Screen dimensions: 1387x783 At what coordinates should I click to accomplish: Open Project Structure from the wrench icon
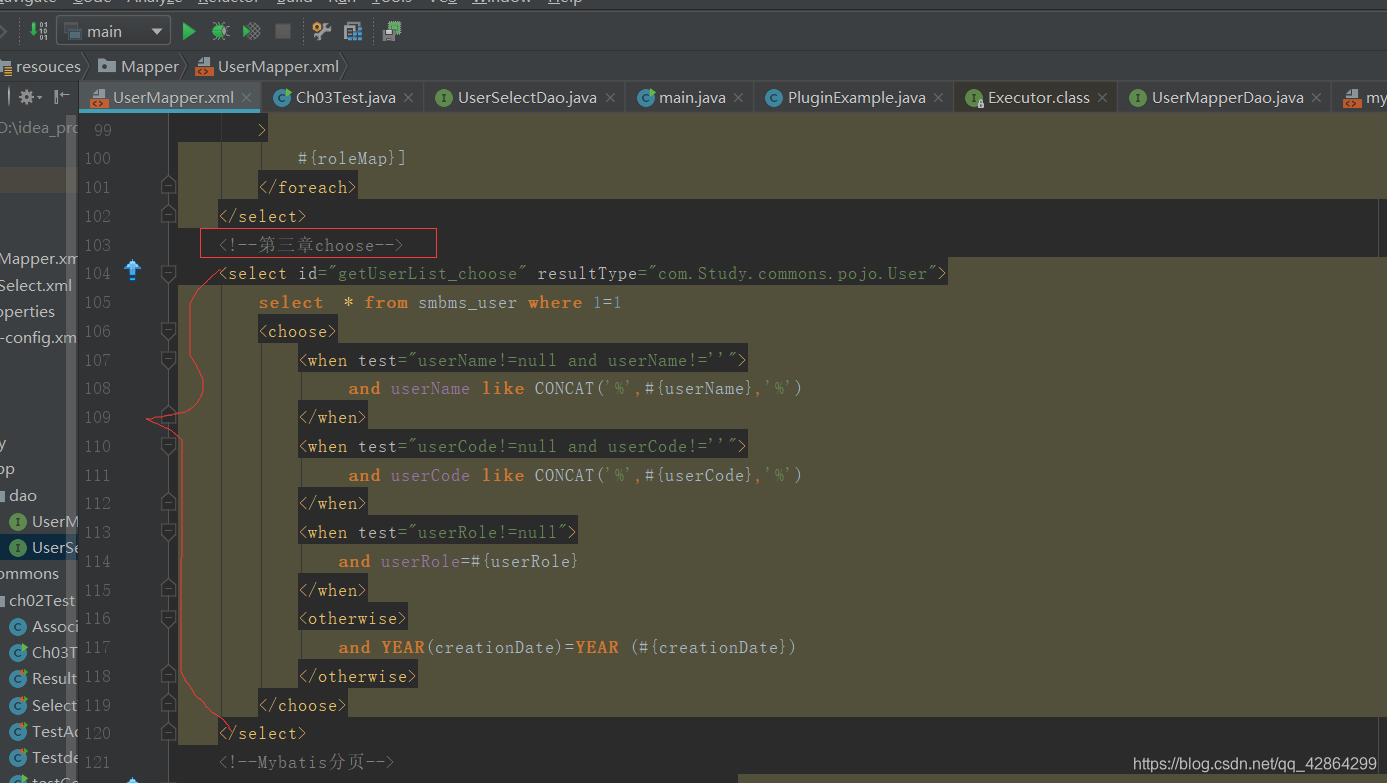(321, 31)
